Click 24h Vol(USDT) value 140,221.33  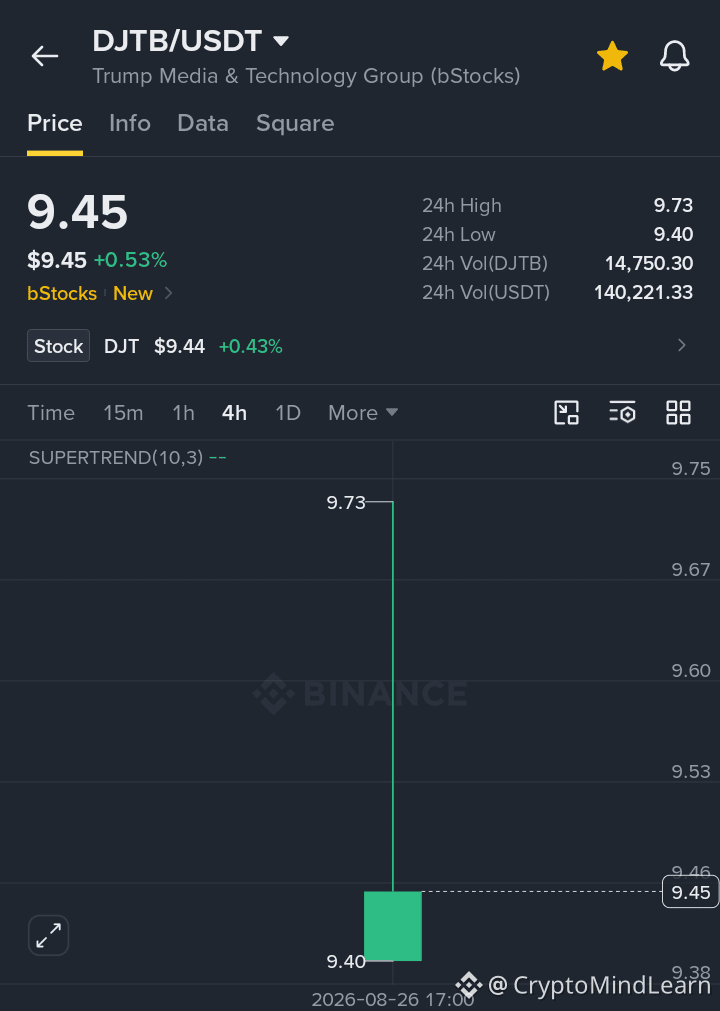click(643, 292)
